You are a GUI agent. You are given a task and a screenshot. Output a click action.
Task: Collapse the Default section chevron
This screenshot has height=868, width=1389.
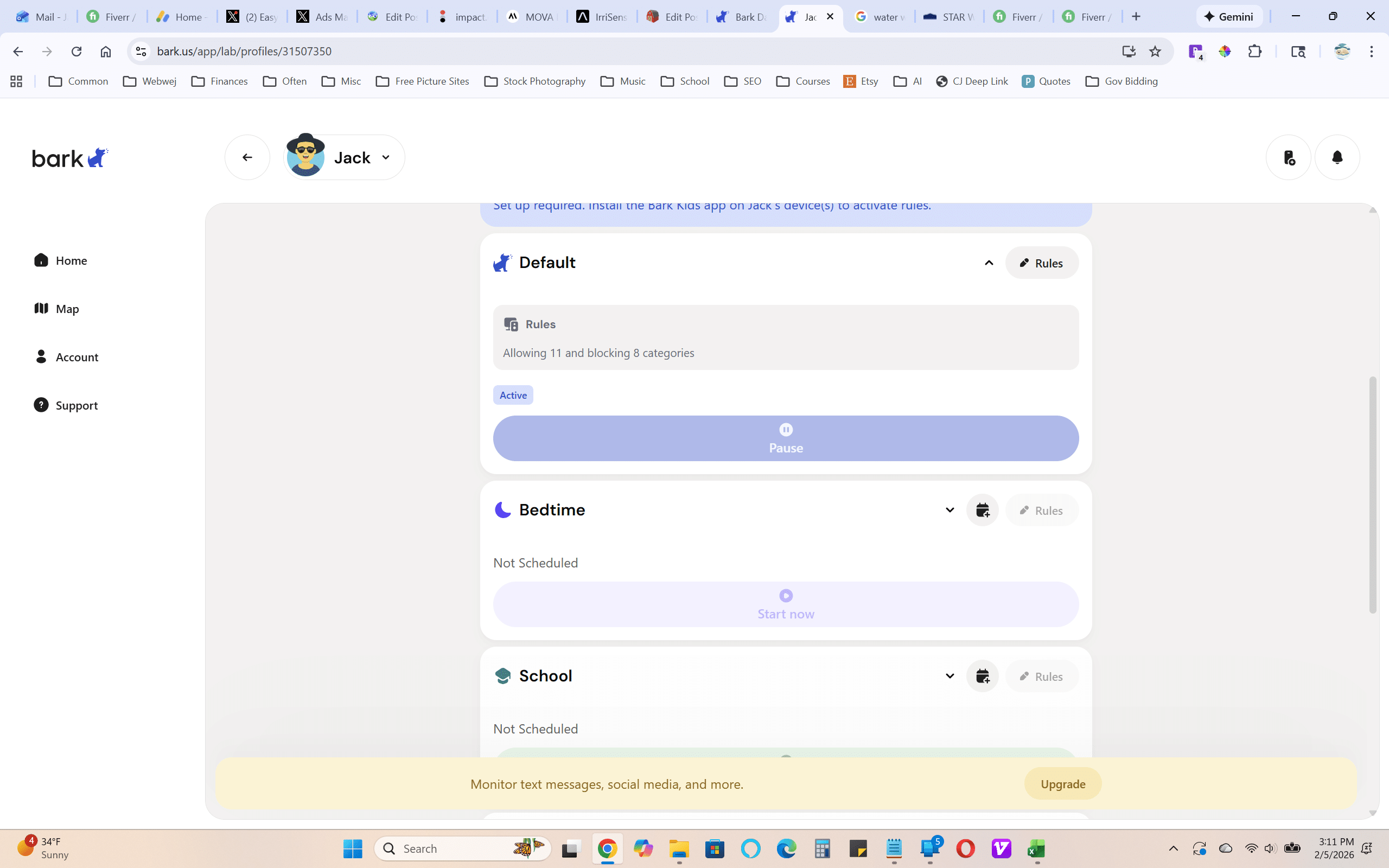[x=989, y=263]
